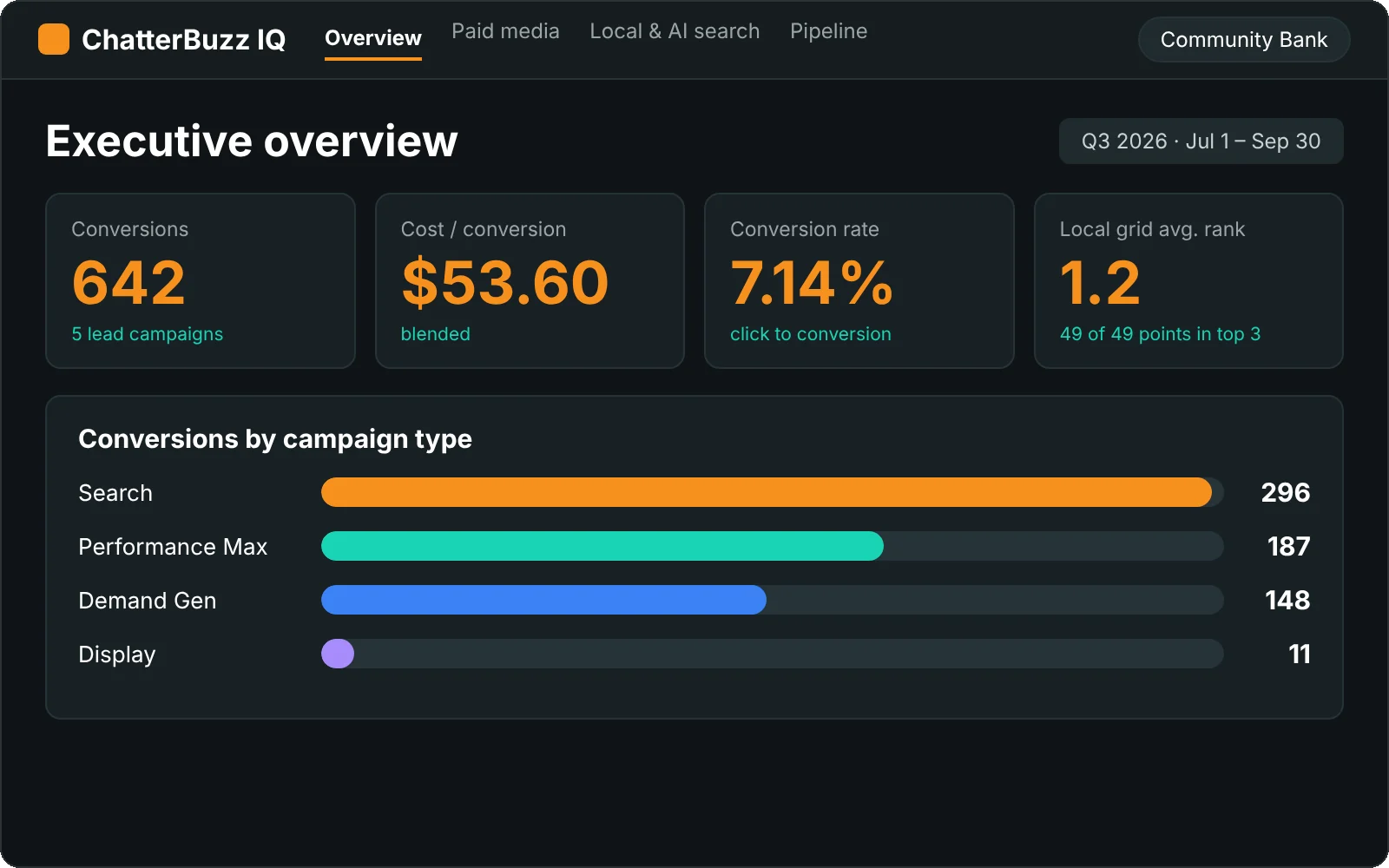The height and width of the screenshot is (868, 1389).
Task: Click the "click to conversion" caption
Action: (811, 334)
